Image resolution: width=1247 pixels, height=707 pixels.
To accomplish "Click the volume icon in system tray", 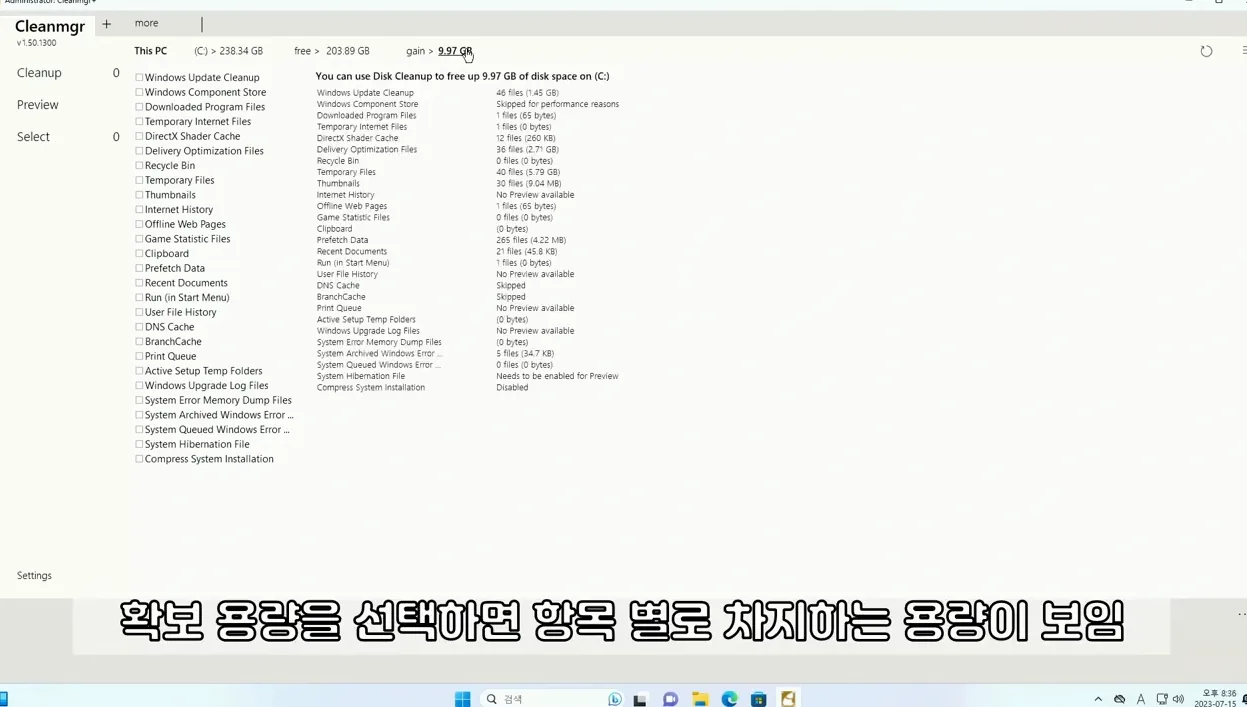I will pyautogui.click(x=1178, y=699).
